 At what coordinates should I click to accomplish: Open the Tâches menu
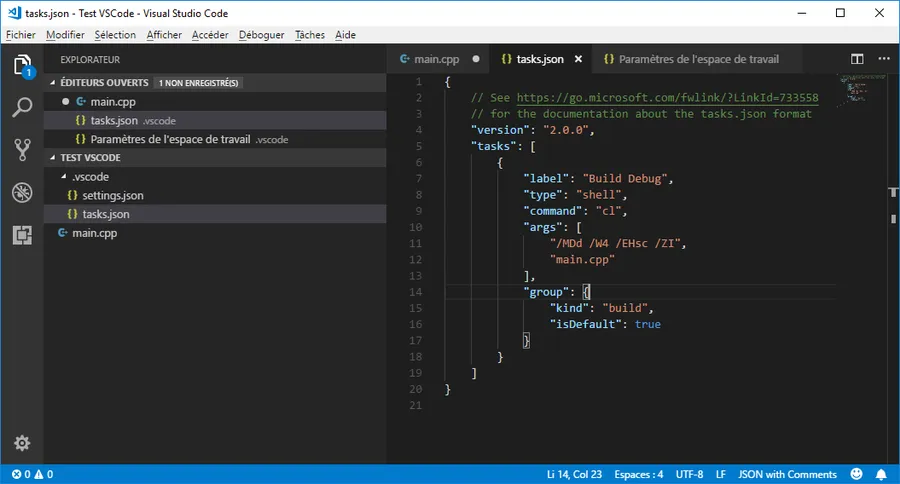310,35
